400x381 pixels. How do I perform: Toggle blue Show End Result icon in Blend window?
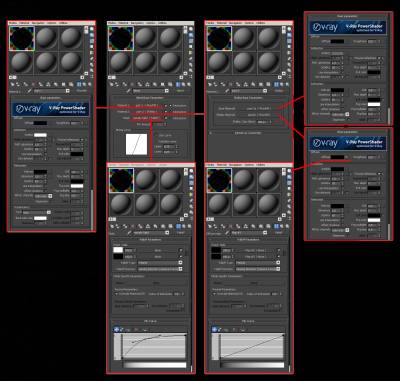[x=179, y=84]
